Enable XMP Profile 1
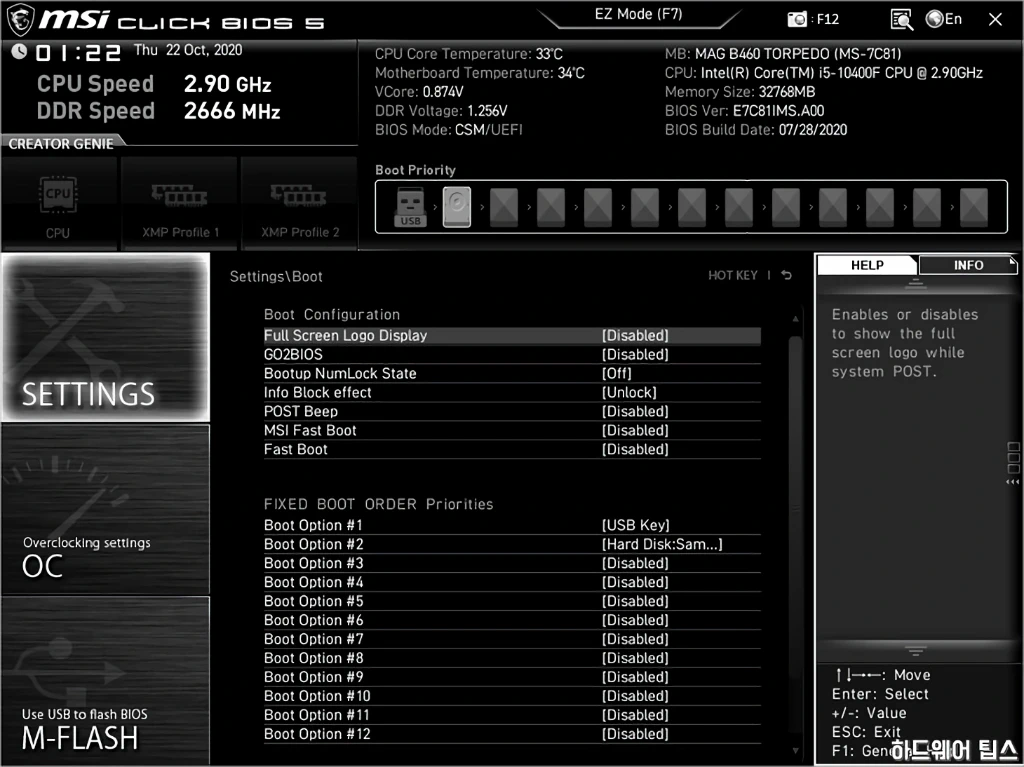 [179, 204]
